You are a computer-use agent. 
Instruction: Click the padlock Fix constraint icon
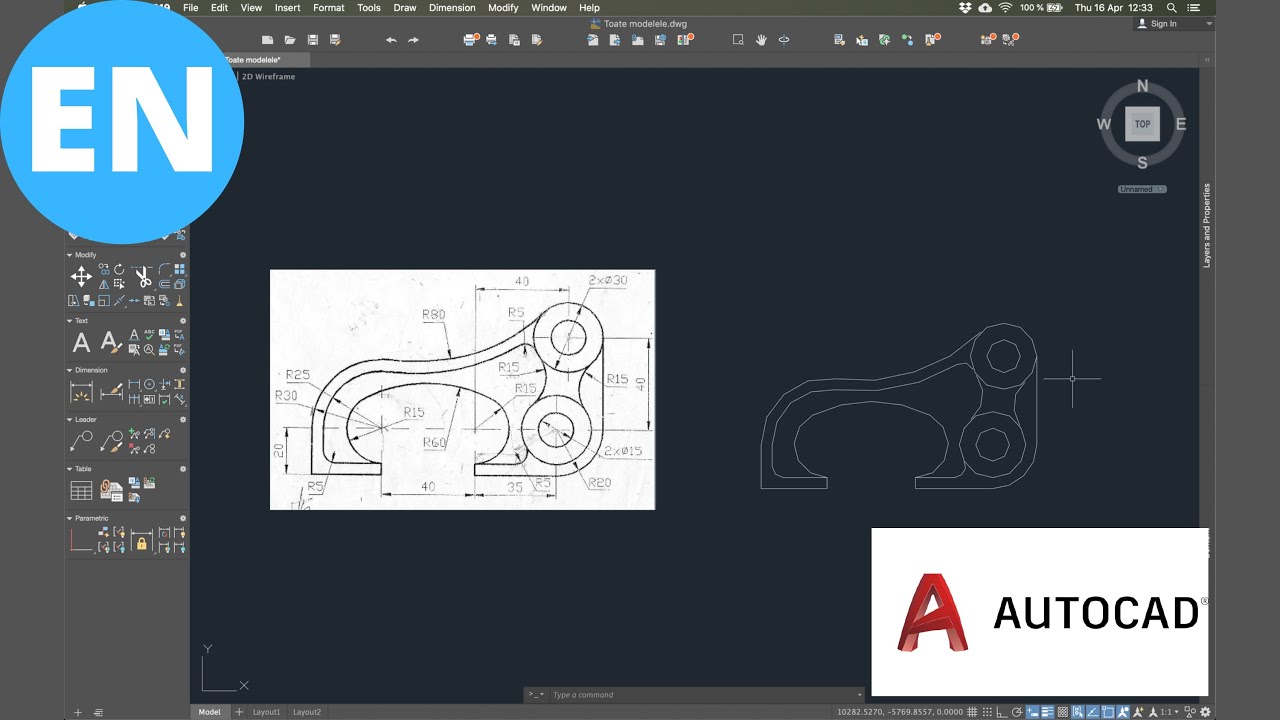click(141, 540)
